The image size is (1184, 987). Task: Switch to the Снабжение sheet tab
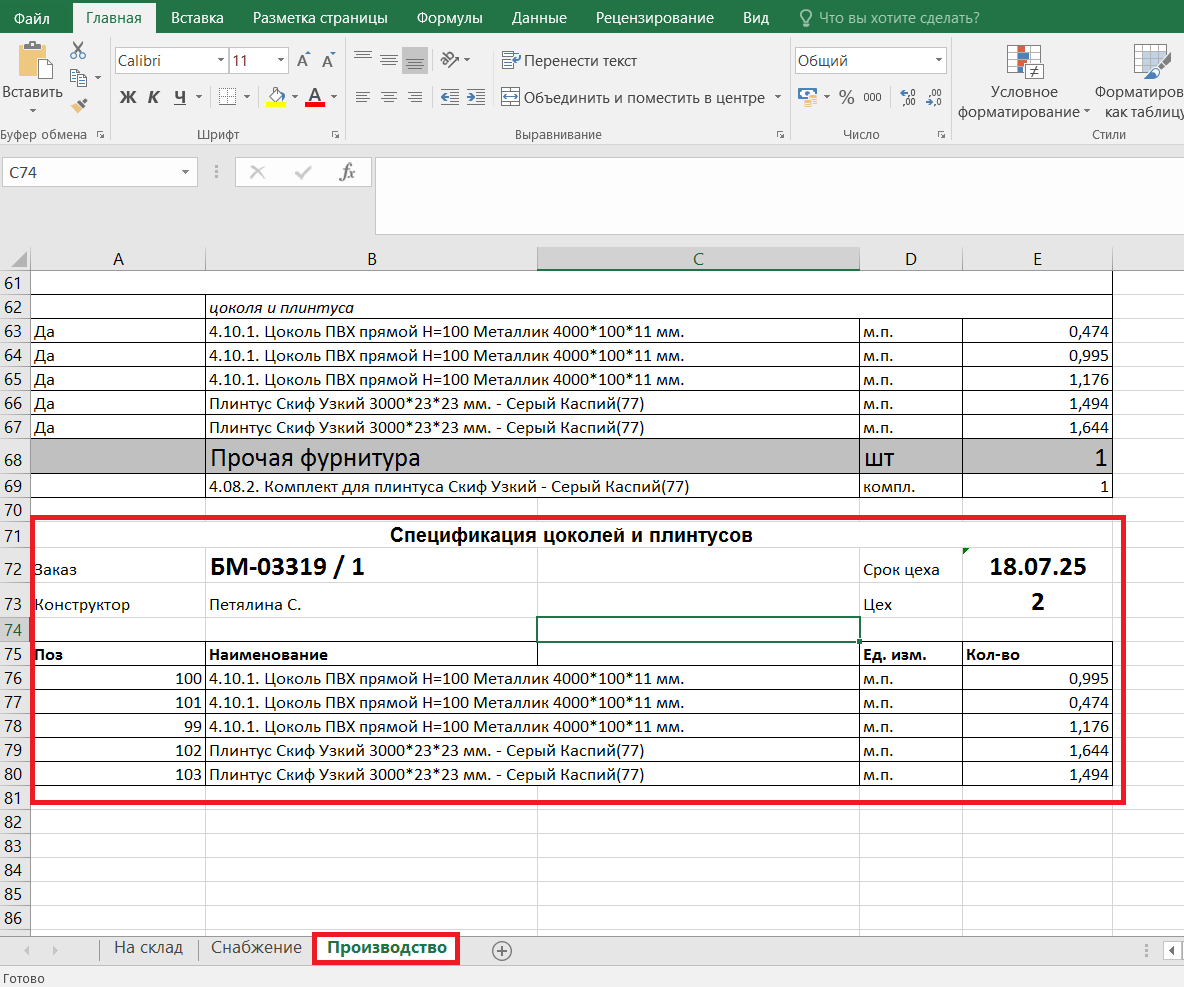point(256,948)
